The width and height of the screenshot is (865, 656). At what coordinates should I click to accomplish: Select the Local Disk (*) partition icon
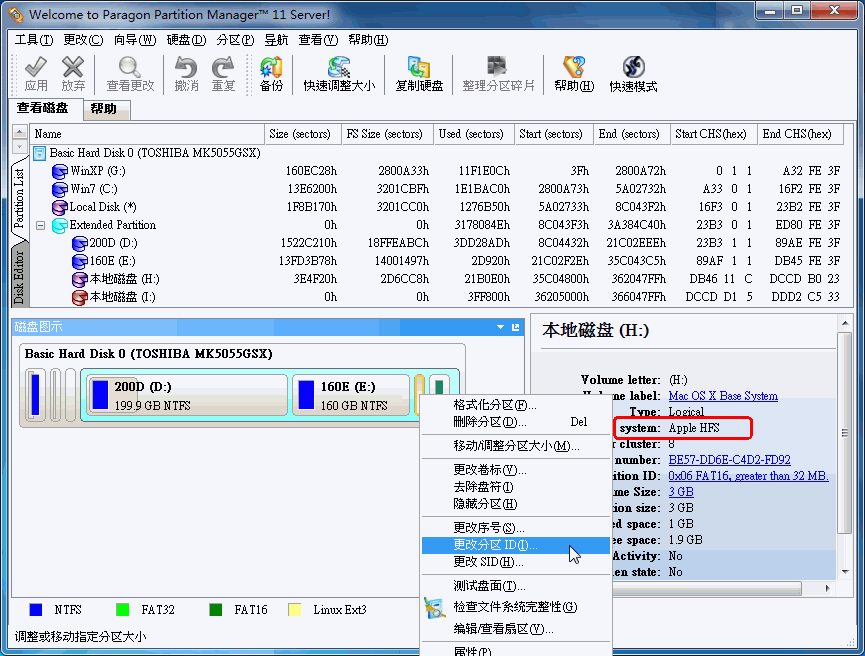60,207
